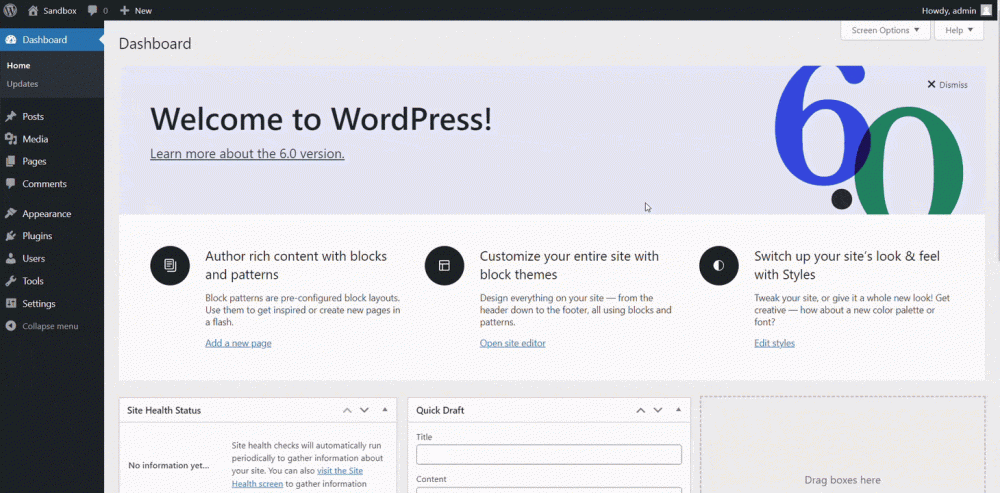Click the 'Drag boxes here' drop area
The image size is (1000, 493).
pos(842,445)
